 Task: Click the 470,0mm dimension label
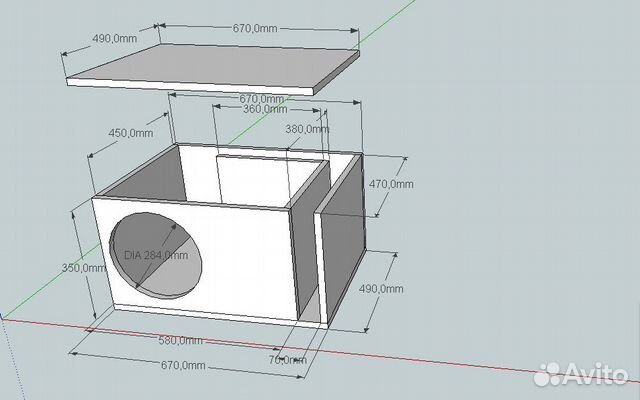click(x=392, y=185)
